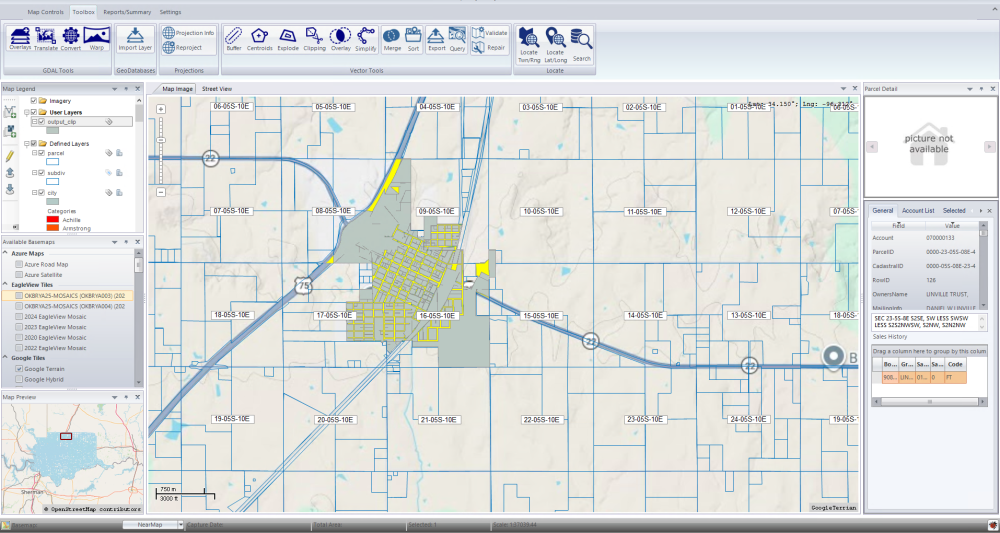Open the NearMap basemap dropdown

[x=181, y=525]
